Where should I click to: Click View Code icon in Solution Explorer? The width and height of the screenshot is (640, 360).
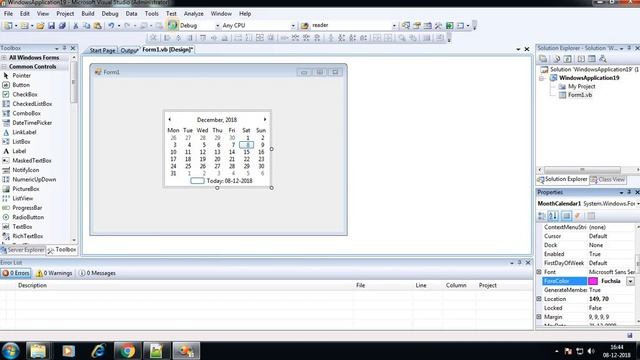(581, 59)
